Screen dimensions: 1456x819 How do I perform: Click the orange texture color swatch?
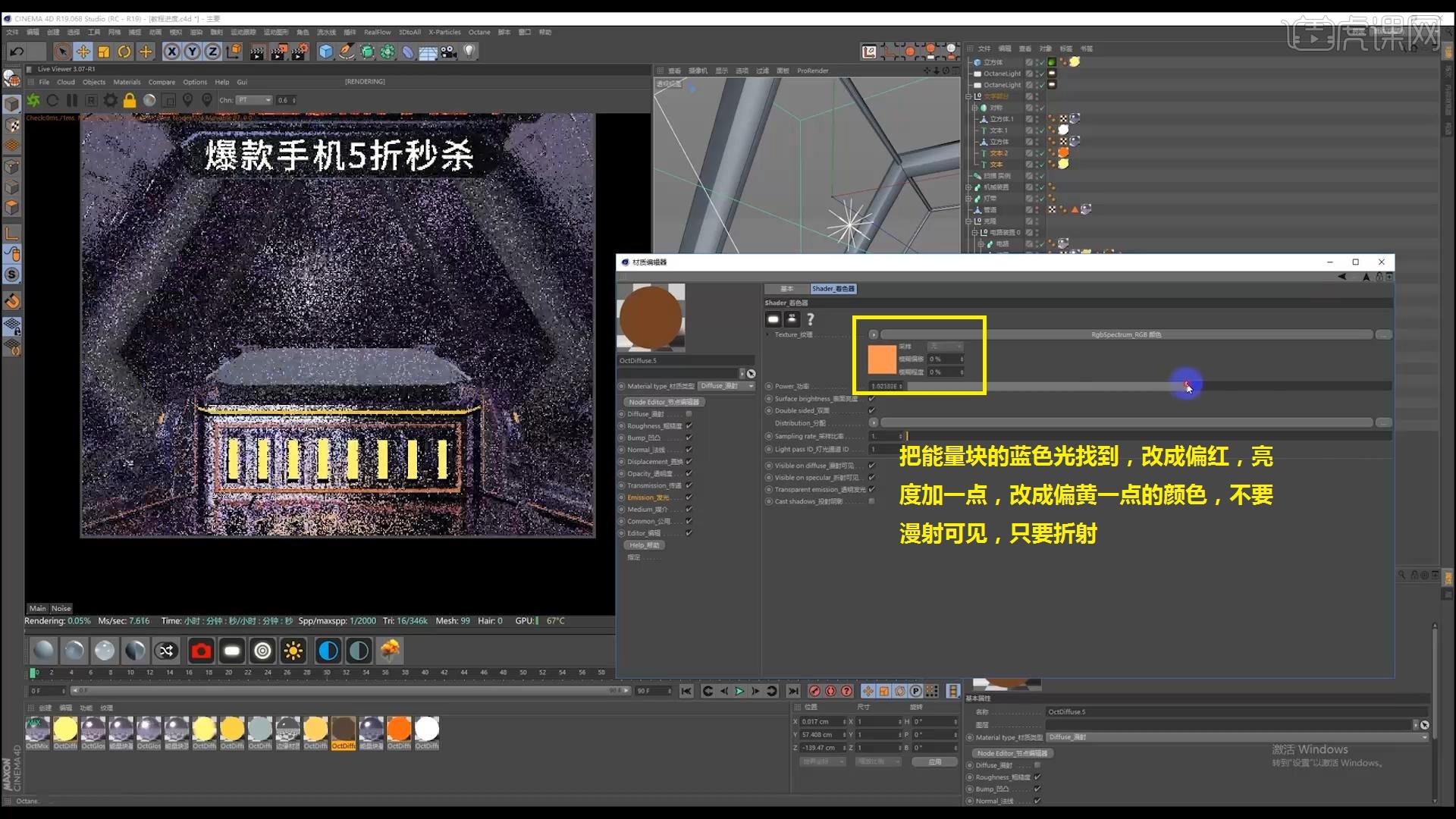(881, 359)
